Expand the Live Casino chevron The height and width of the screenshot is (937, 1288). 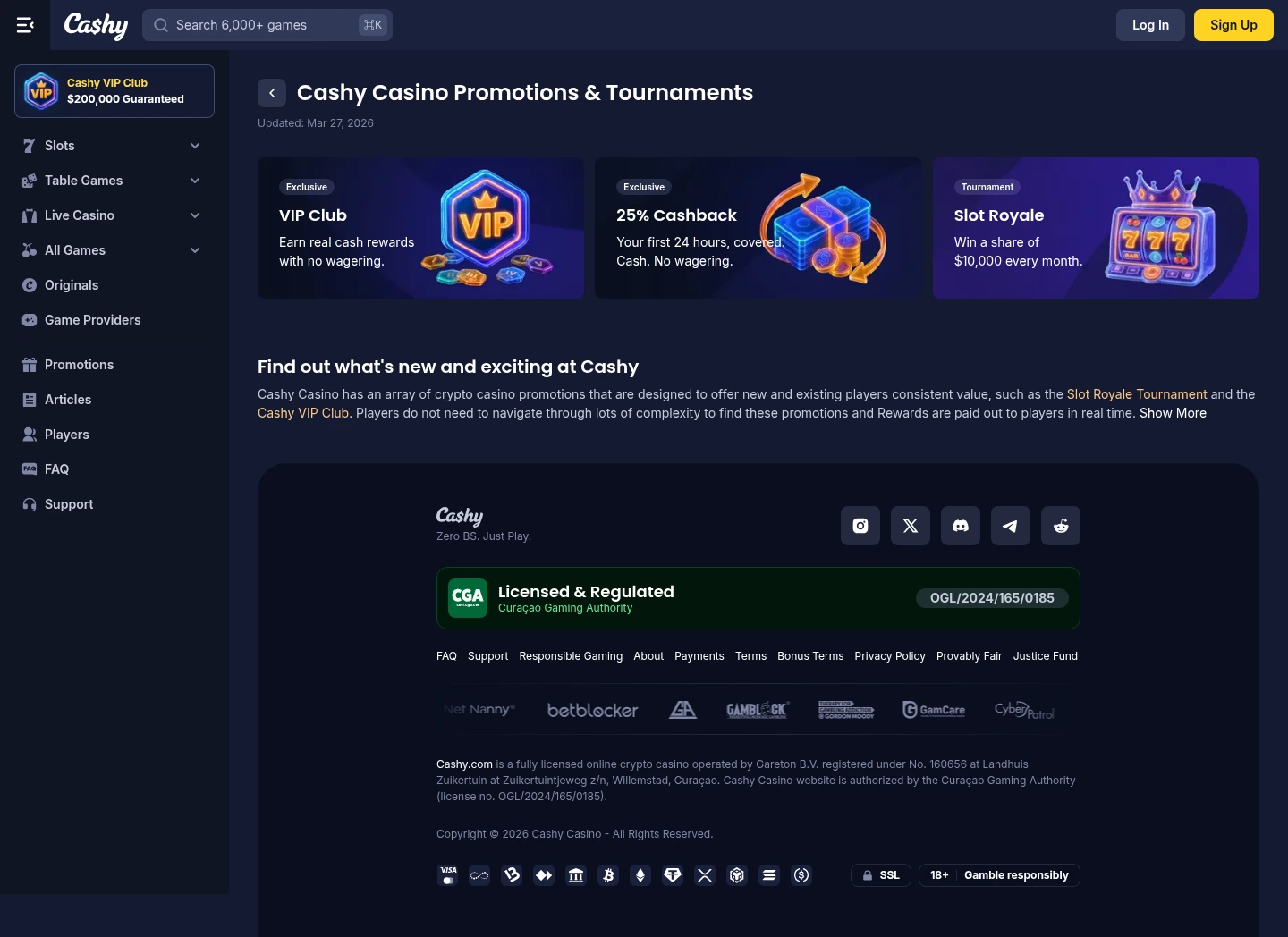[195, 215]
